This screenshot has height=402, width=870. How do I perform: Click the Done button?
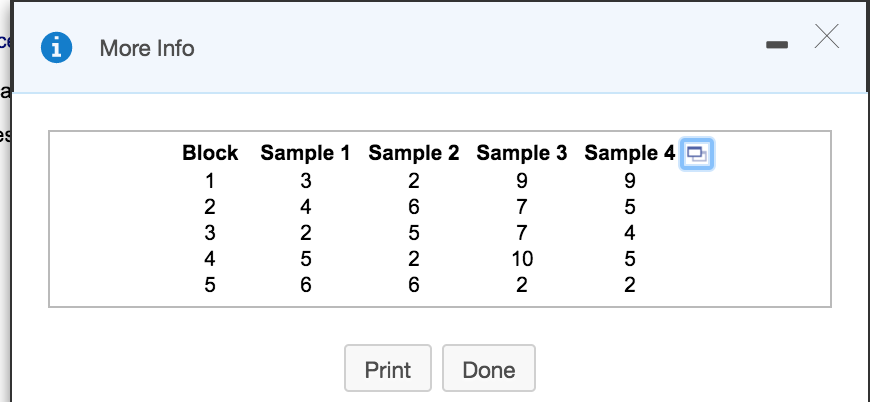point(488,370)
